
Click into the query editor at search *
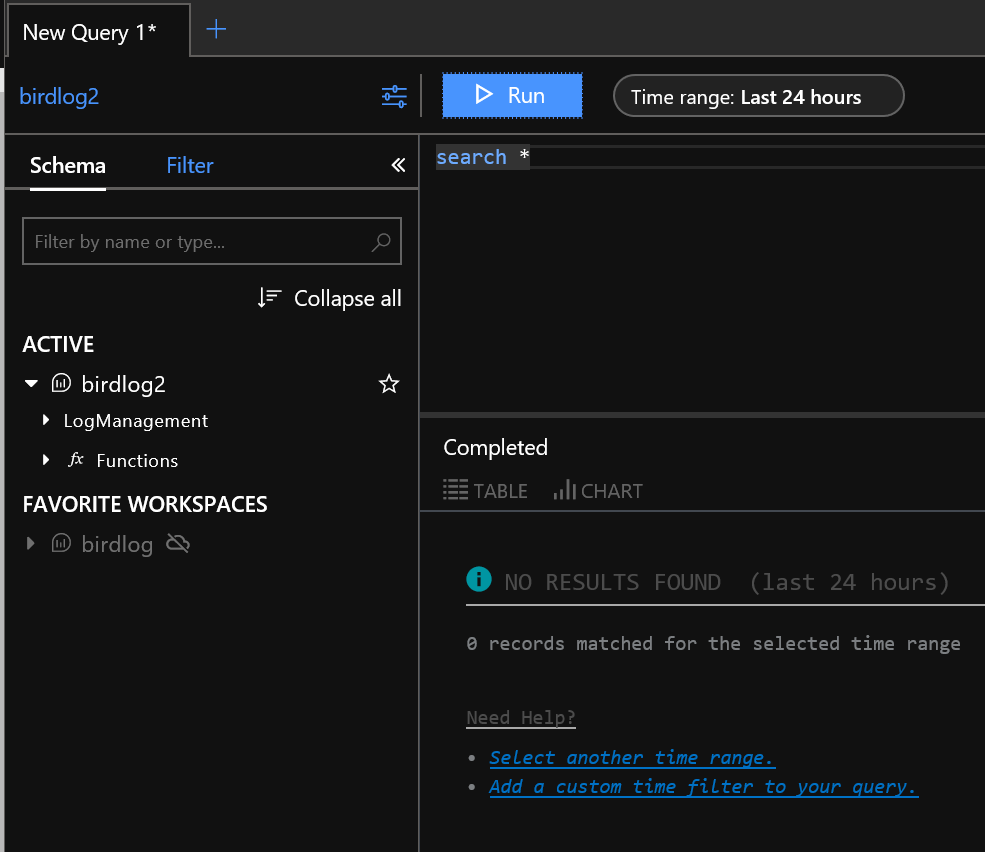pos(482,157)
